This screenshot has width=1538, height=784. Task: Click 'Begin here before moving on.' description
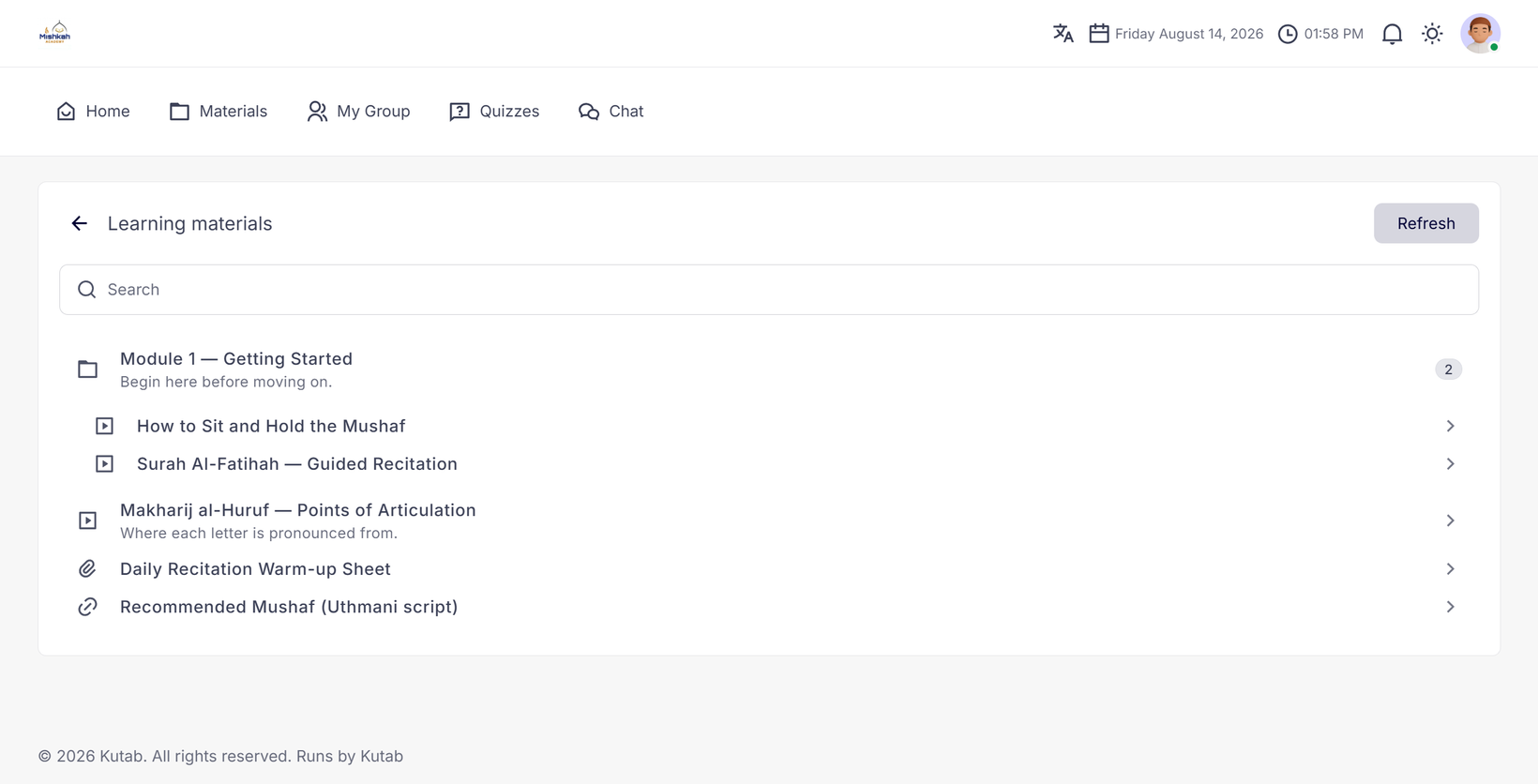226,382
